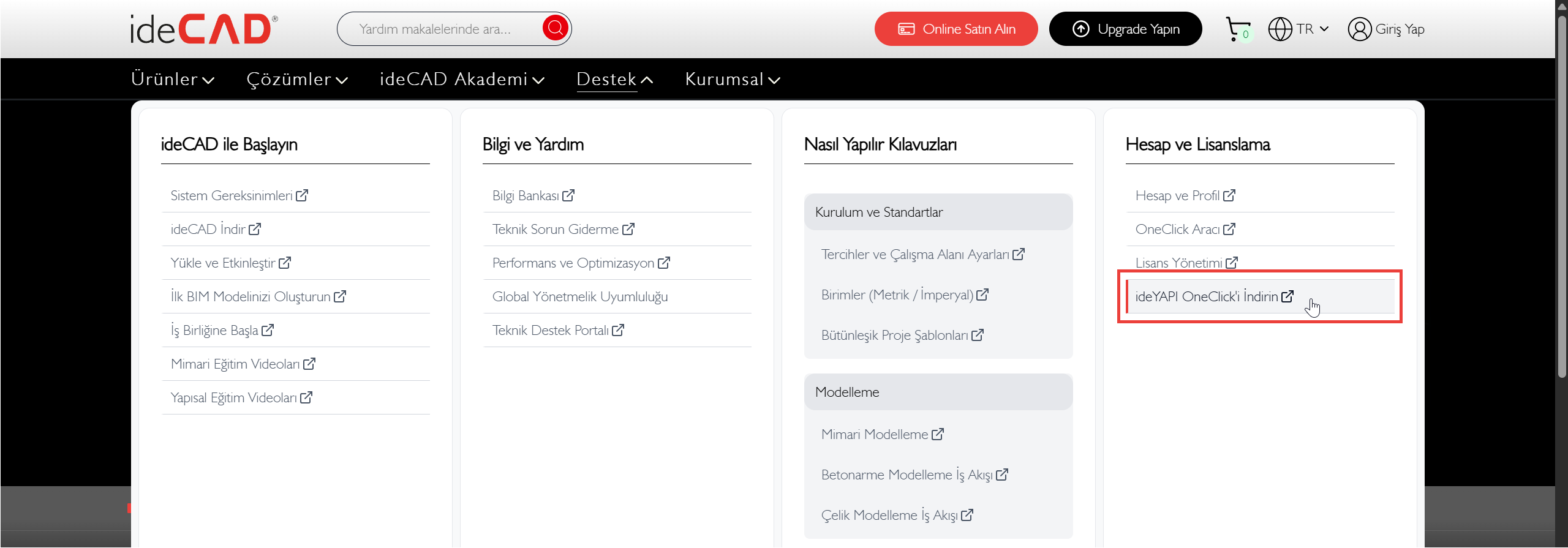Open Global Yönetmelik Uyumluluğu item
Screen dimensions: 1568x548
tap(579, 296)
